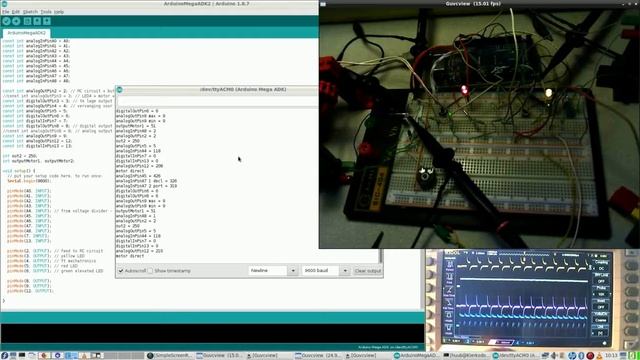
Task: Switch to the Guvcview (24.9 taskbar window
Action: tap(318, 356)
